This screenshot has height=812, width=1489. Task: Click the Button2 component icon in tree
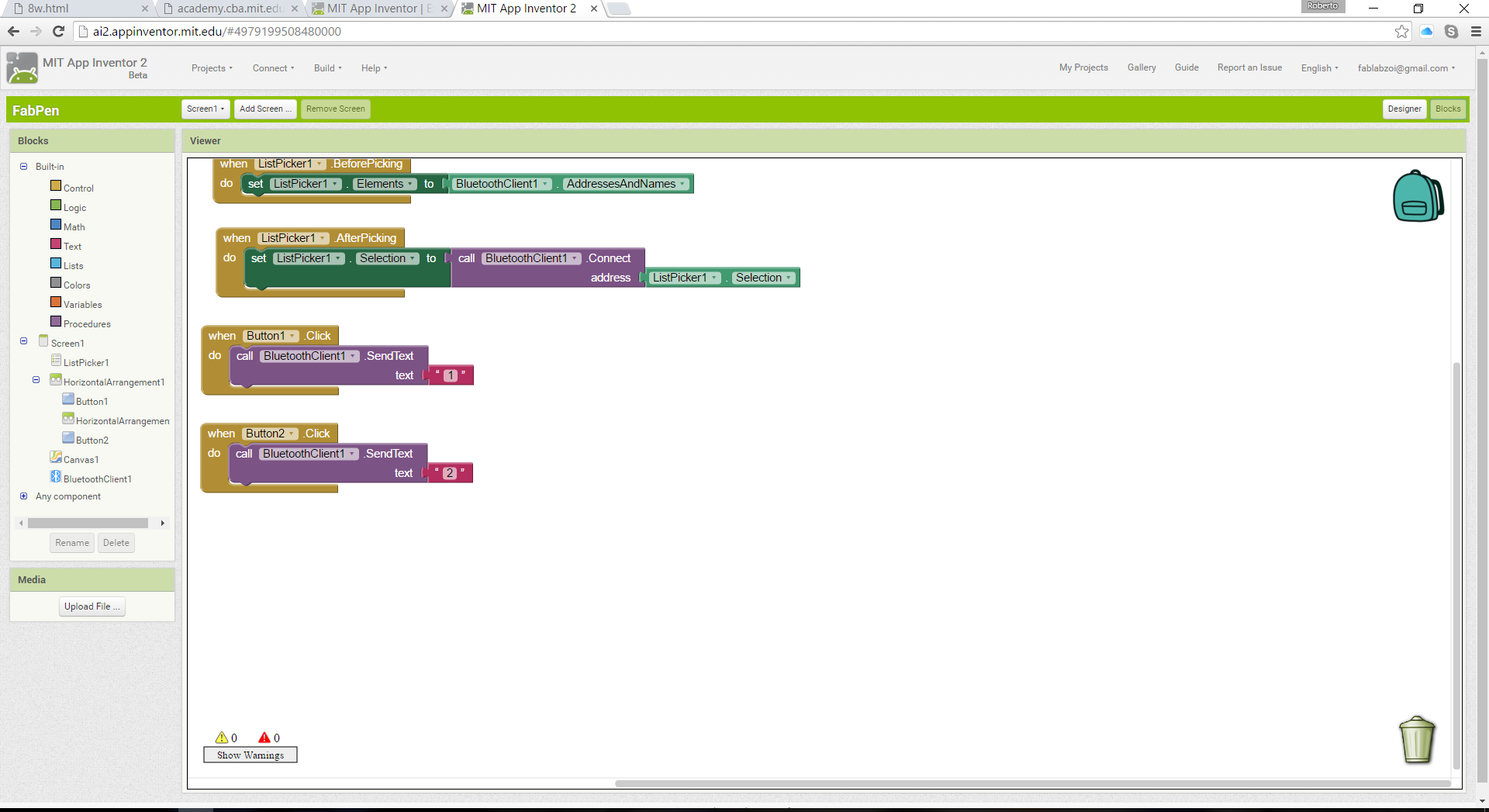tap(68, 438)
